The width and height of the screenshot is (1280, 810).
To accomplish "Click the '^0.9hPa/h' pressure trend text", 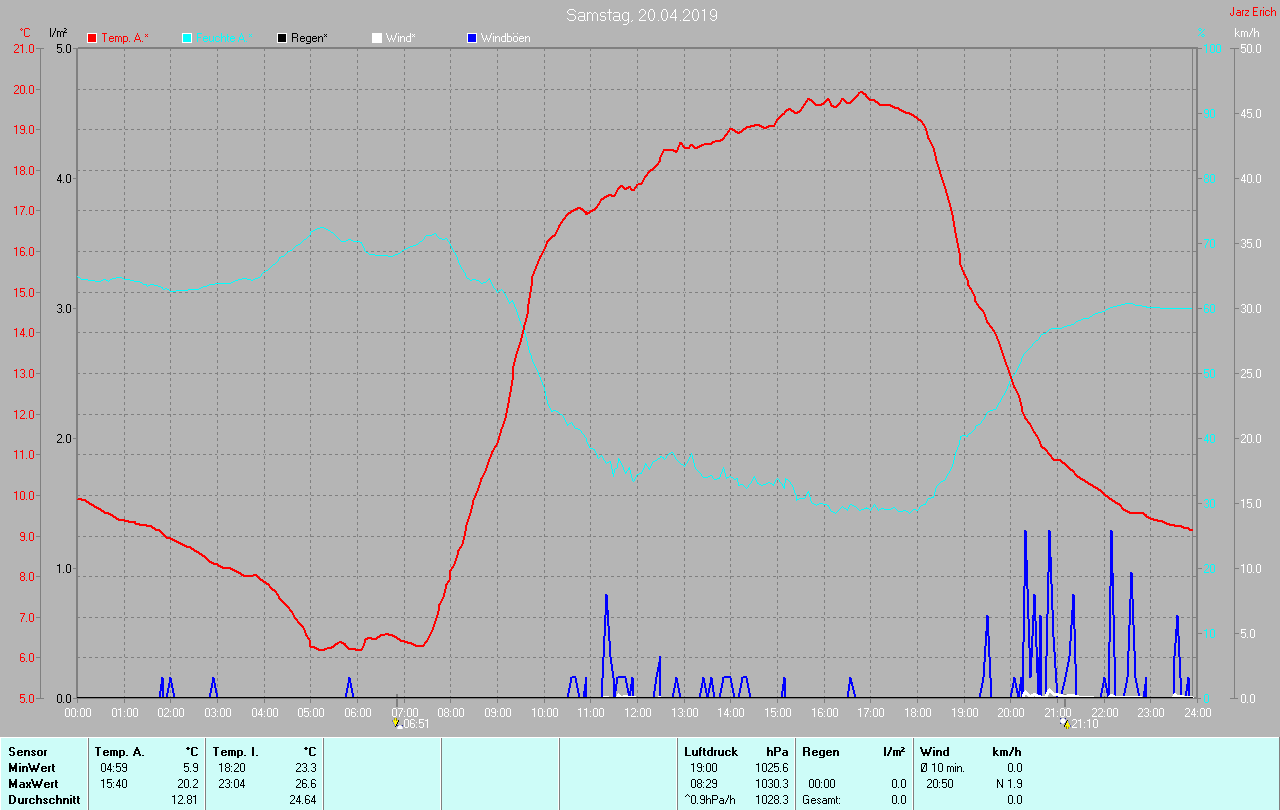I will (x=710, y=799).
